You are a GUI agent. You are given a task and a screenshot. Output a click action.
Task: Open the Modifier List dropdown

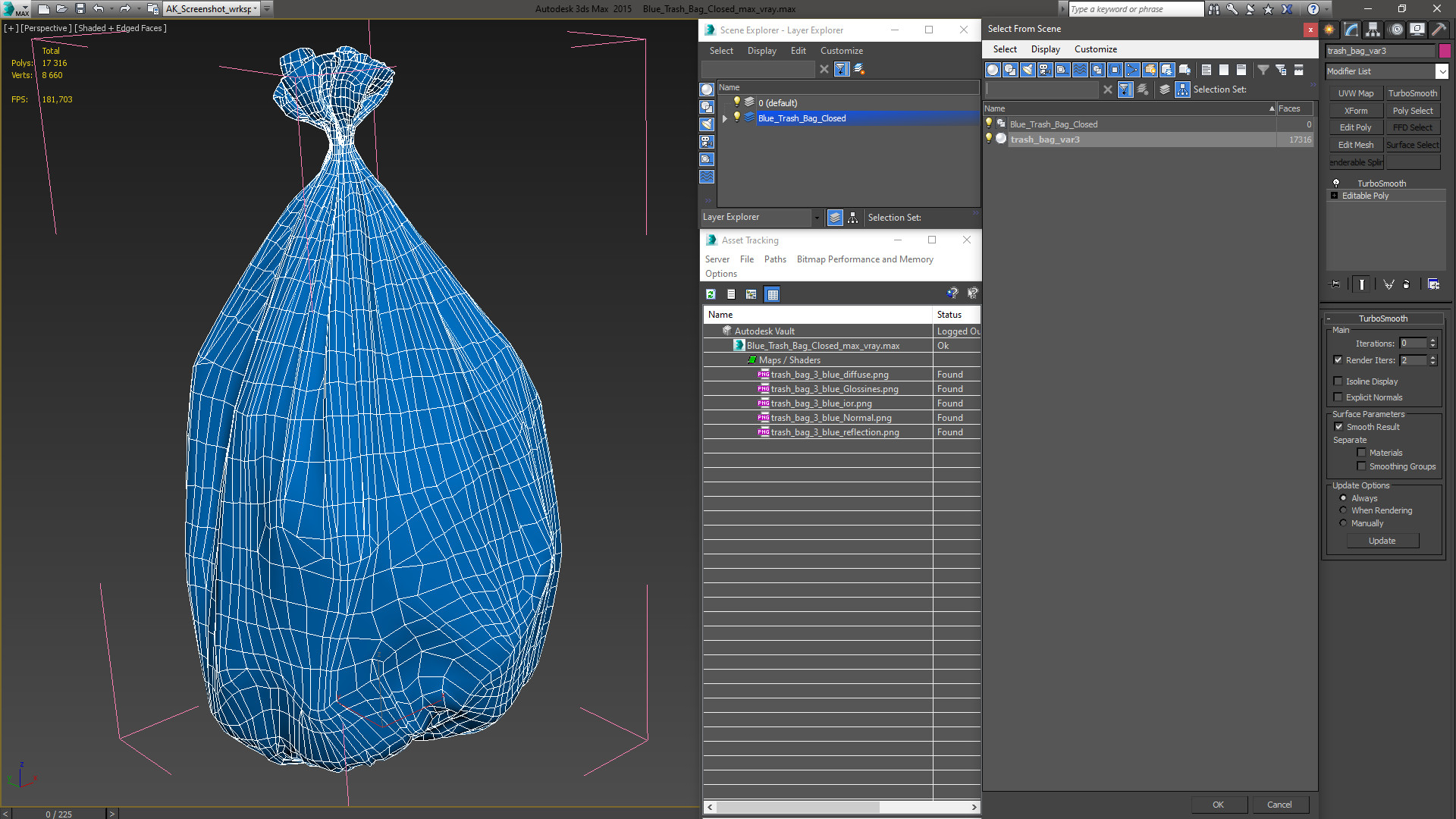(x=1442, y=71)
